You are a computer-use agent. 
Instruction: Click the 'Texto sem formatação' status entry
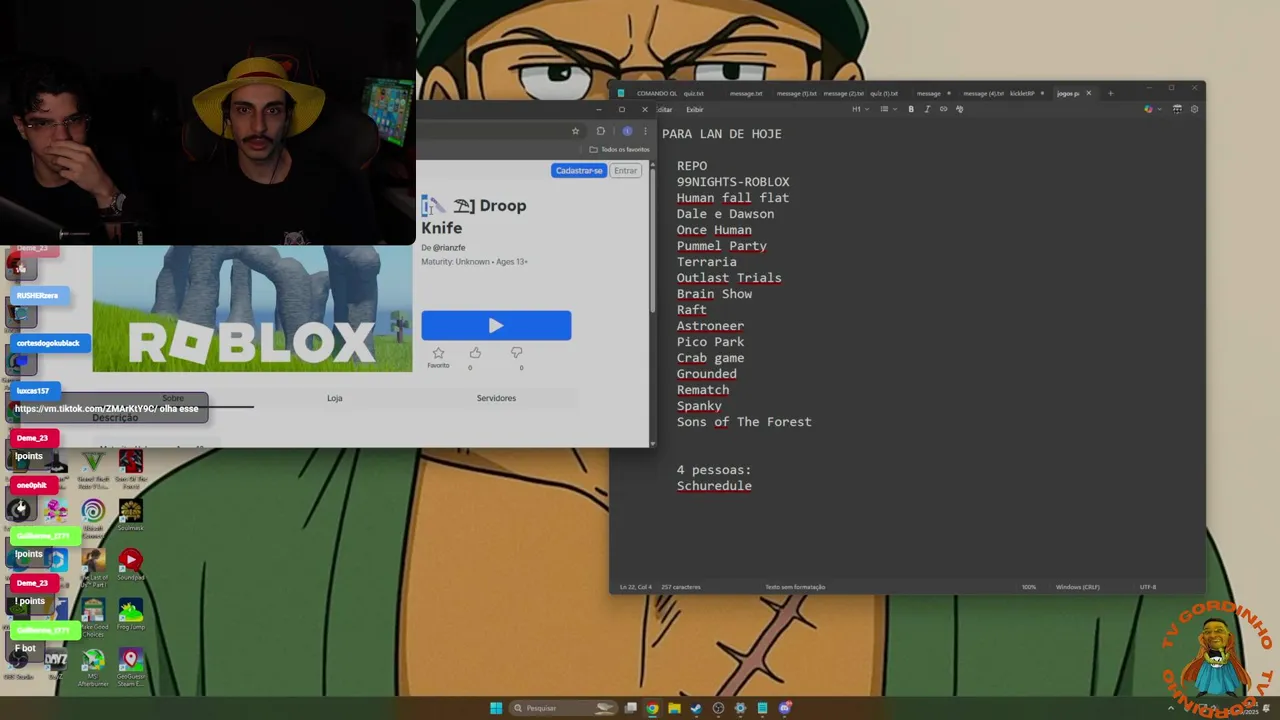(x=795, y=587)
